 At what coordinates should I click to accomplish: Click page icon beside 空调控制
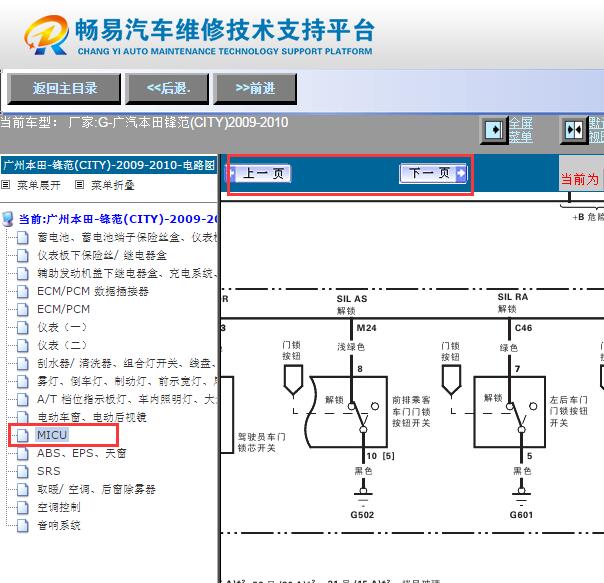point(23,507)
